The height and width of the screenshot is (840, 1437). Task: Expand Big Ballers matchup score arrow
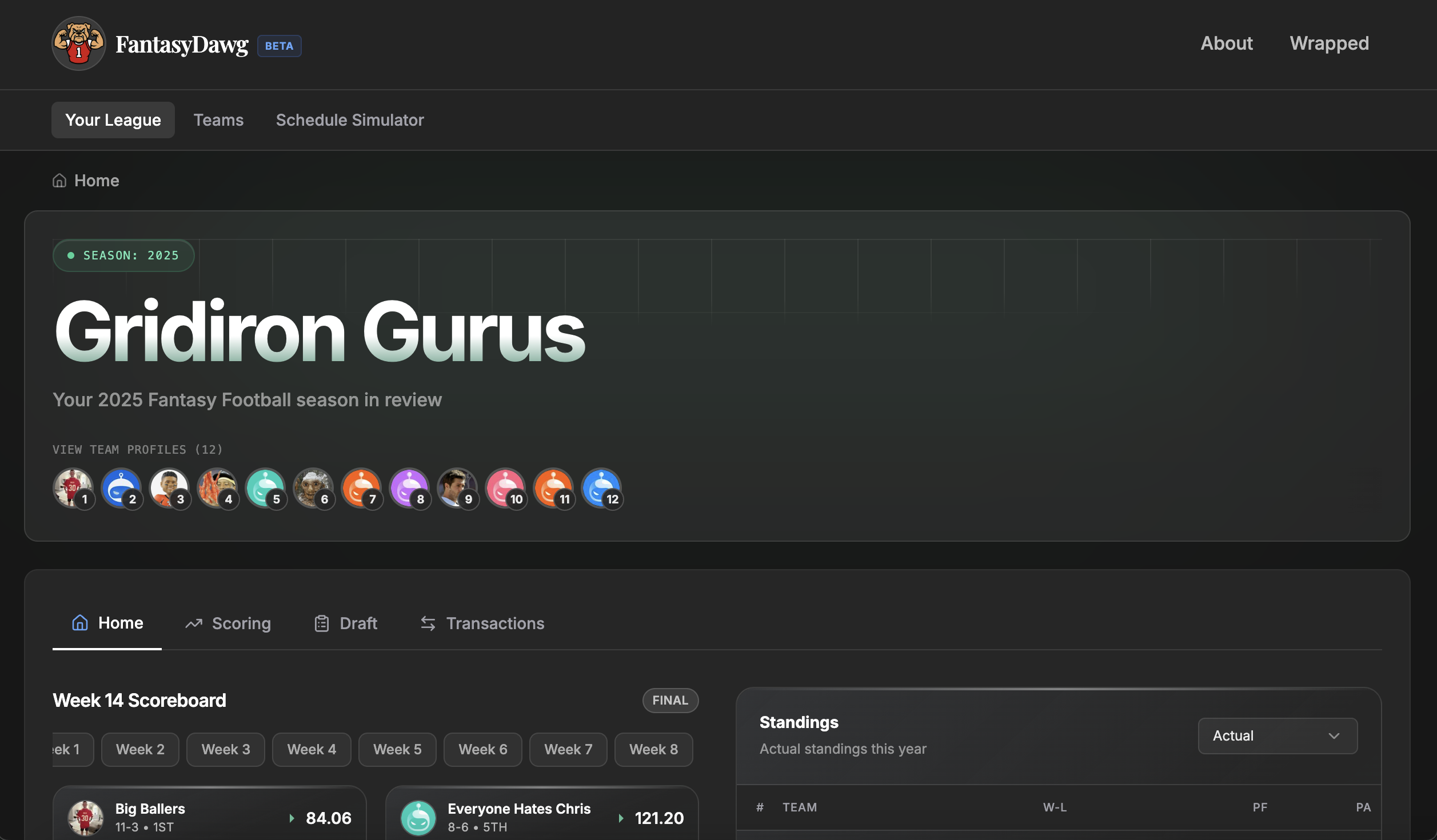pyautogui.click(x=292, y=818)
